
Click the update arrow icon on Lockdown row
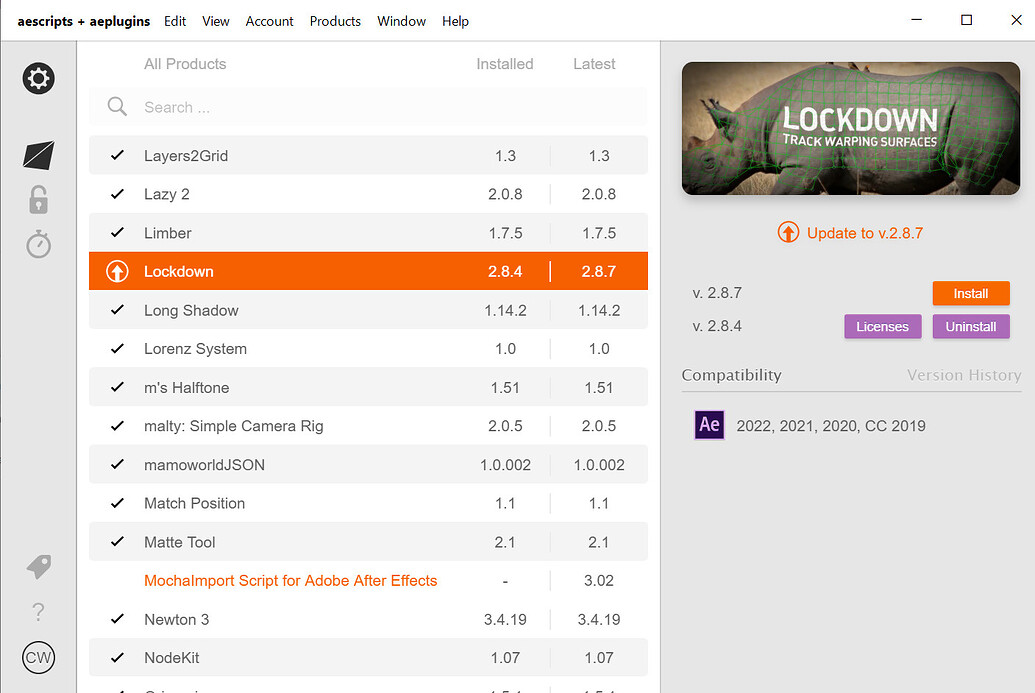tap(117, 271)
